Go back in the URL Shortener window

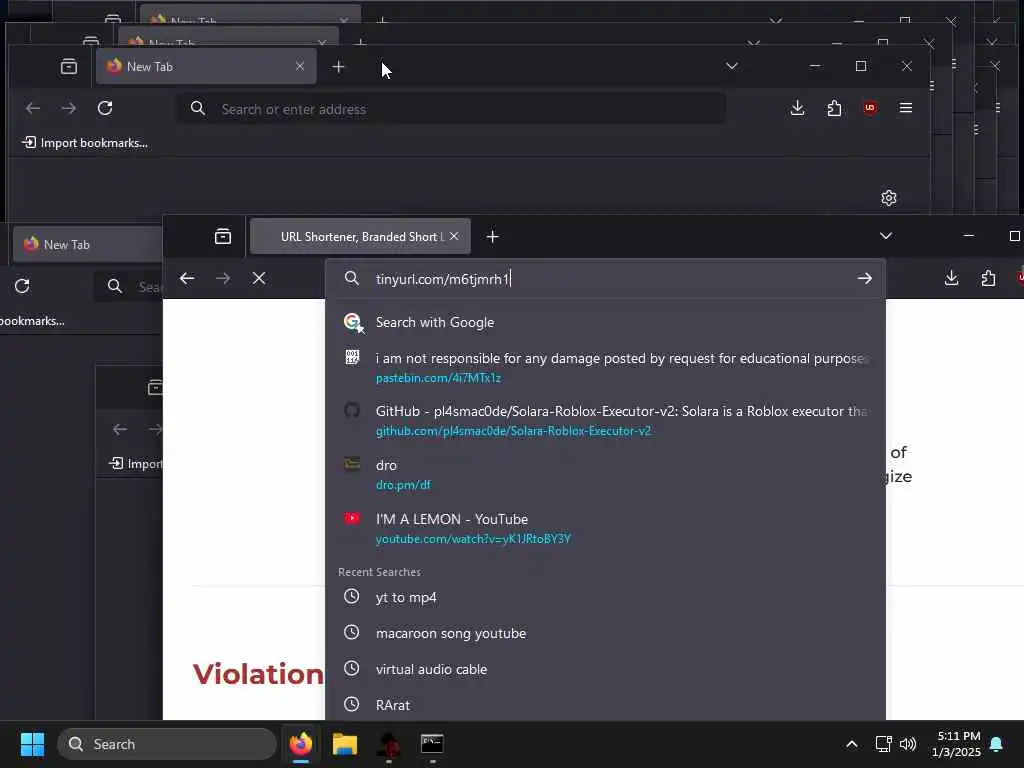(x=187, y=279)
